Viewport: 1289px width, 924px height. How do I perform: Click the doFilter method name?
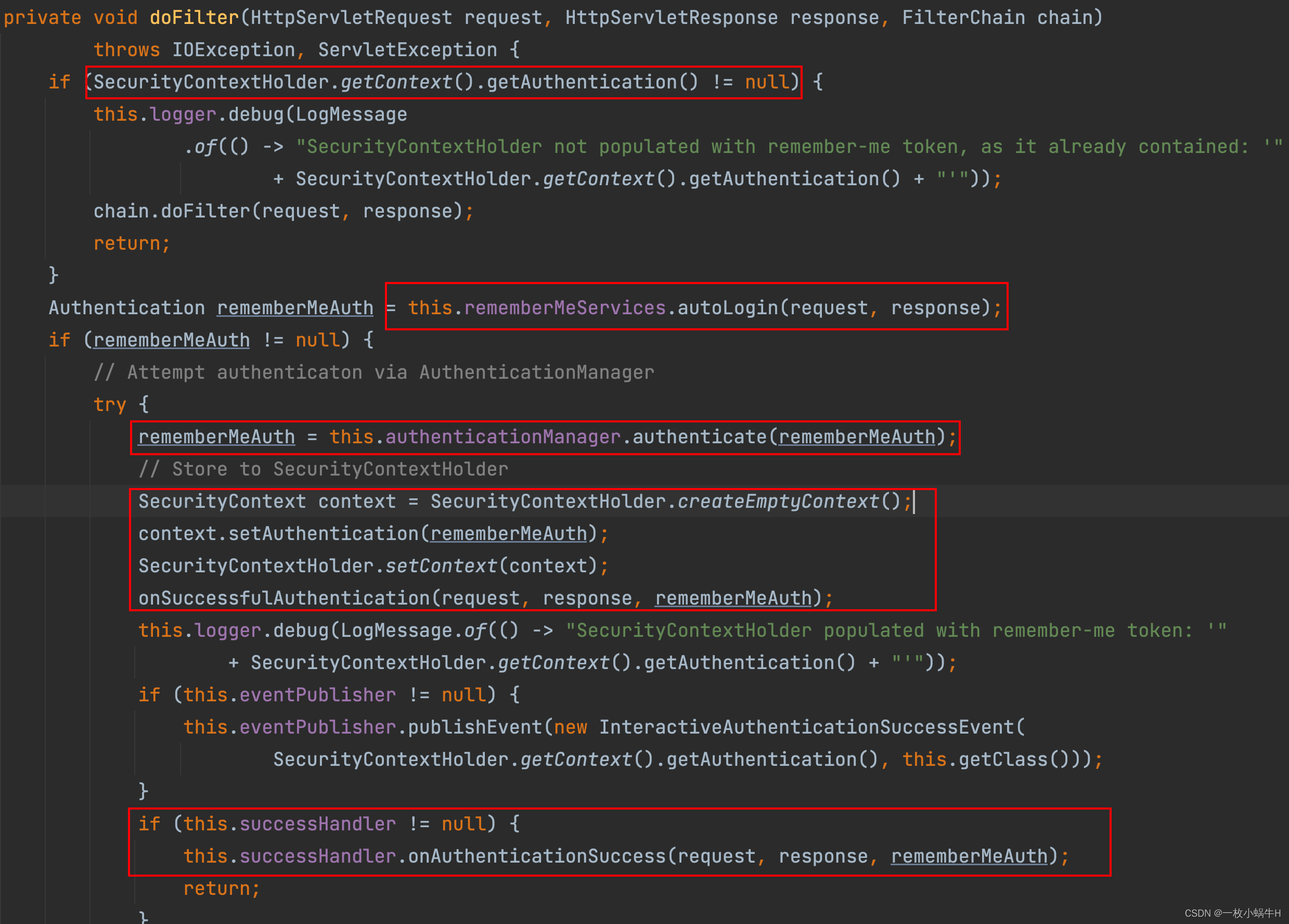tap(194, 18)
